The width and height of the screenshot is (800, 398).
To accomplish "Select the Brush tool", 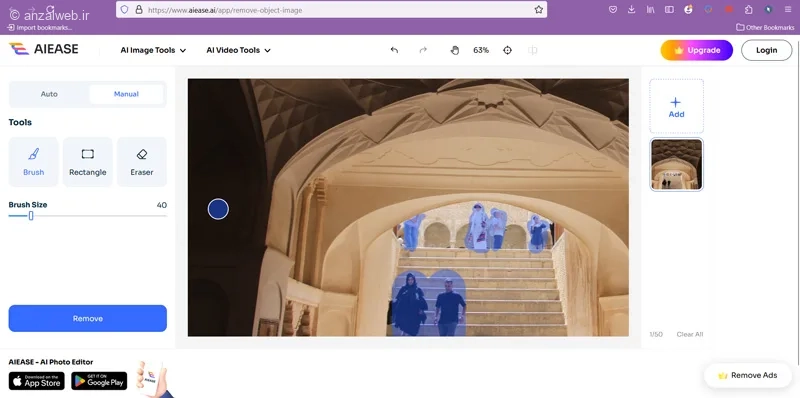I will (34, 162).
